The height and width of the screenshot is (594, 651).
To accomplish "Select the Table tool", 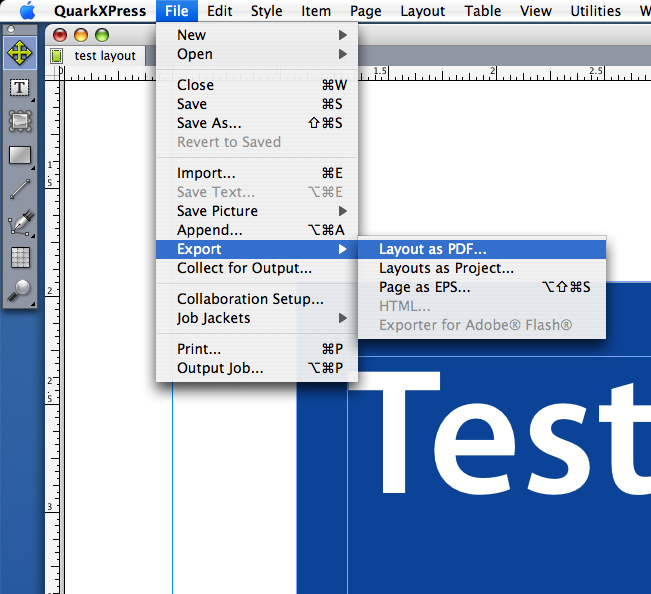I will [20, 257].
